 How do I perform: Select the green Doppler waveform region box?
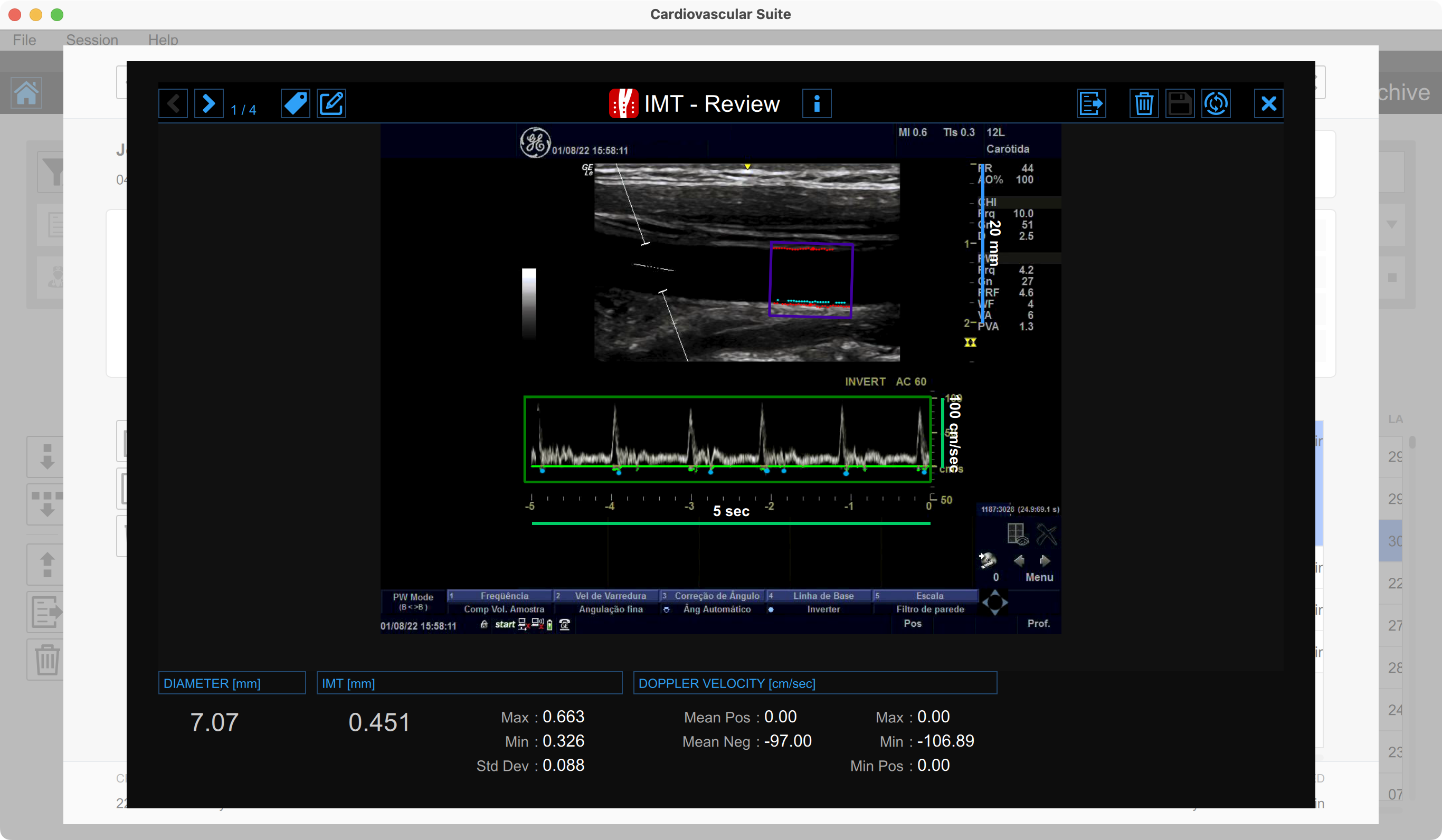point(727,439)
